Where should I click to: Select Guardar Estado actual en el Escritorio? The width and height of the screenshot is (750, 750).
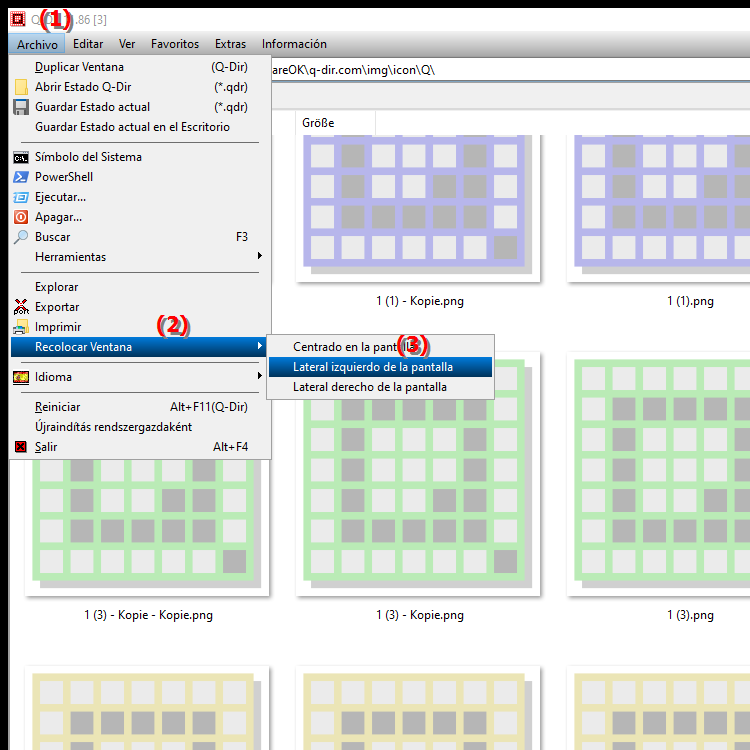click(141, 127)
